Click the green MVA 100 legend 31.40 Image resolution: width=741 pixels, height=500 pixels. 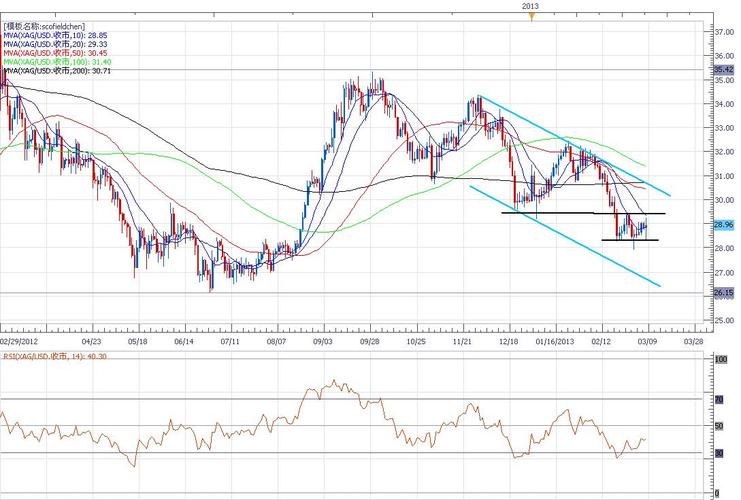[57, 62]
